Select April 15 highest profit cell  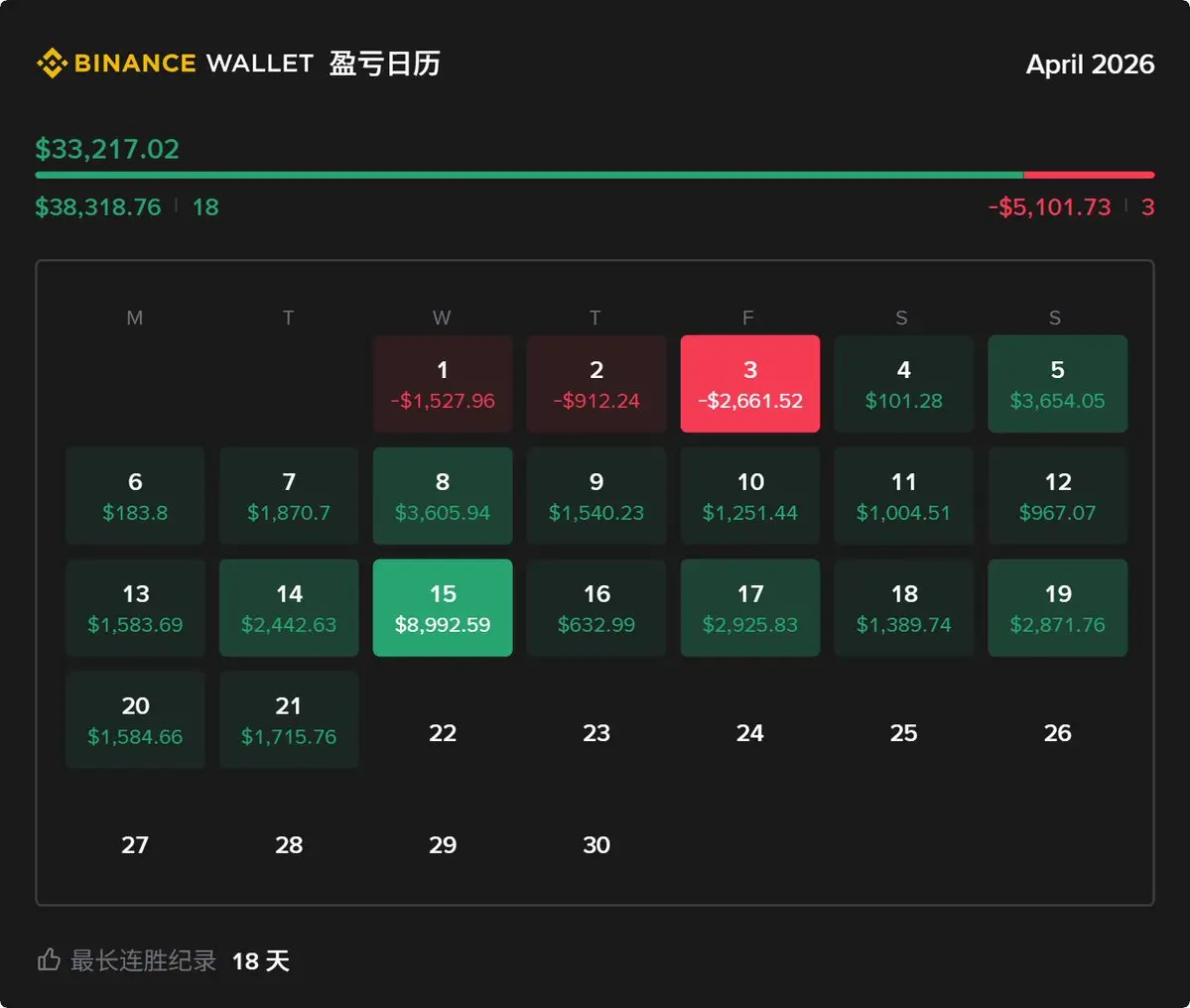click(x=443, y=607)
